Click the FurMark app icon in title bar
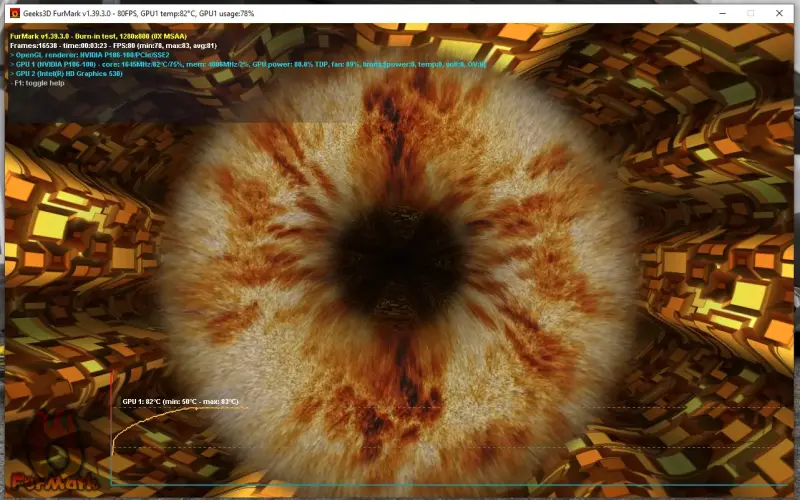Viewport: 800px width, 500px height. 15,13
